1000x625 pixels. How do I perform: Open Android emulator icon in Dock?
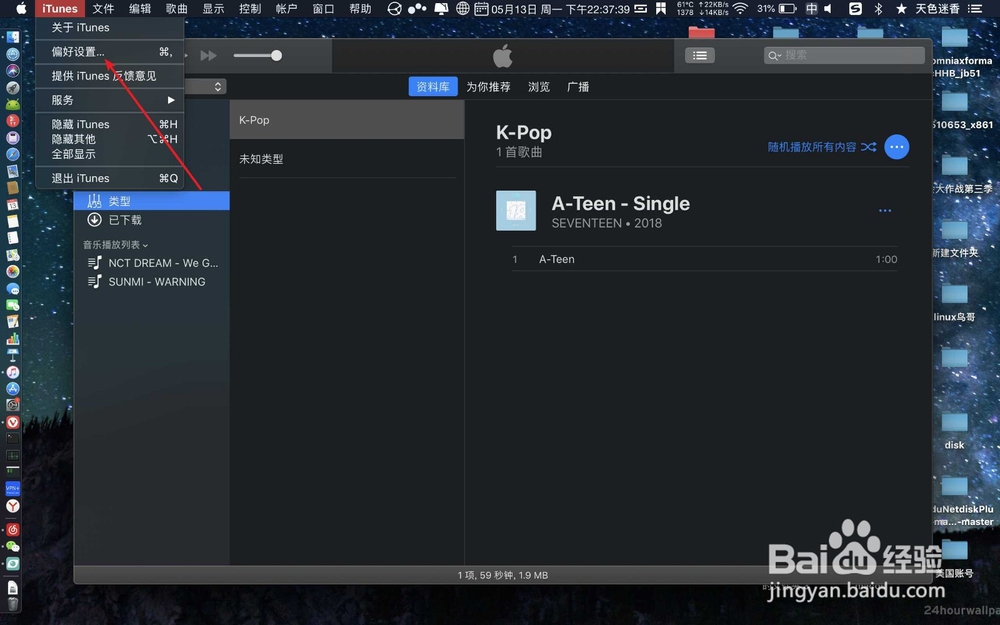coord(13,104)
